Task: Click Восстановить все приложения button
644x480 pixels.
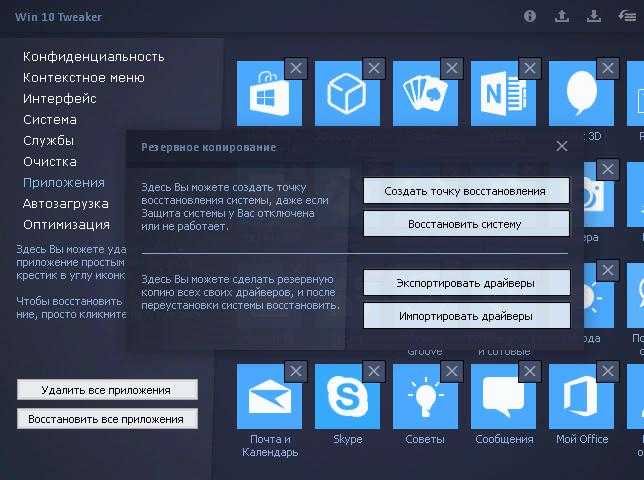Action: point(107,419)
